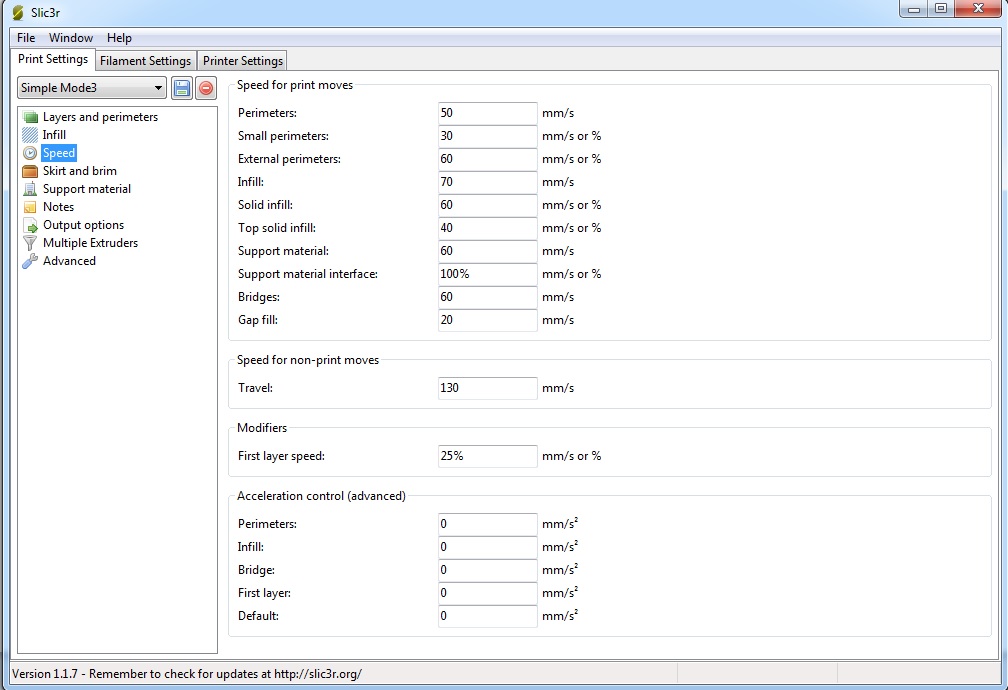
Task: Click the save preset disk icon
Action: (182, 88)
